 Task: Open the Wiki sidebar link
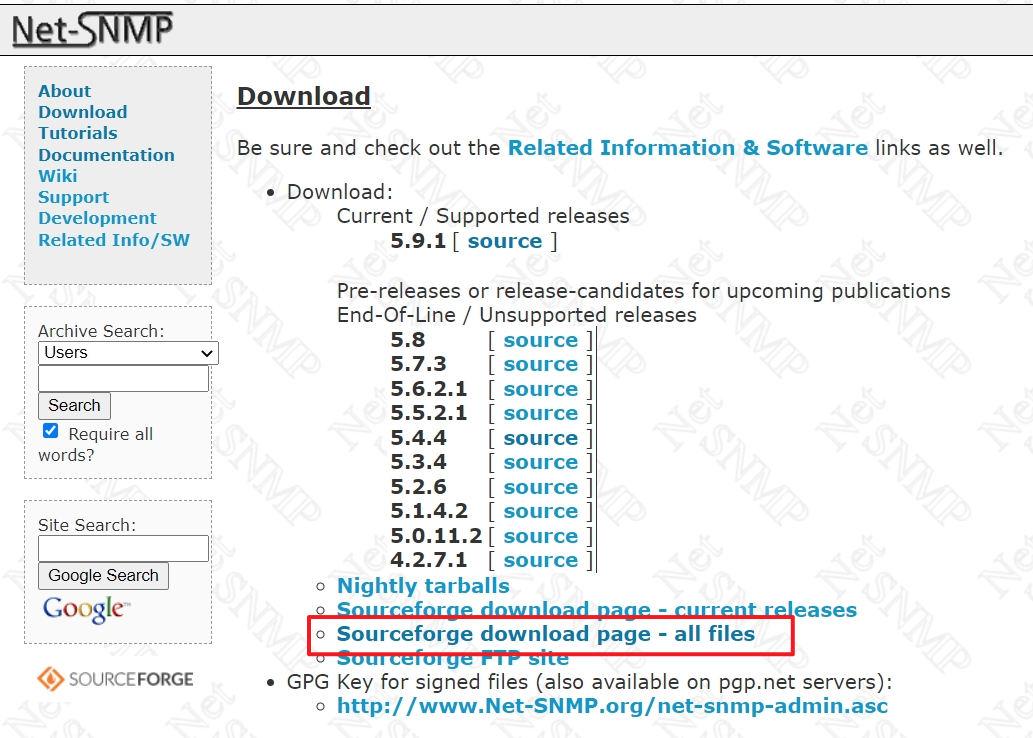58,176
